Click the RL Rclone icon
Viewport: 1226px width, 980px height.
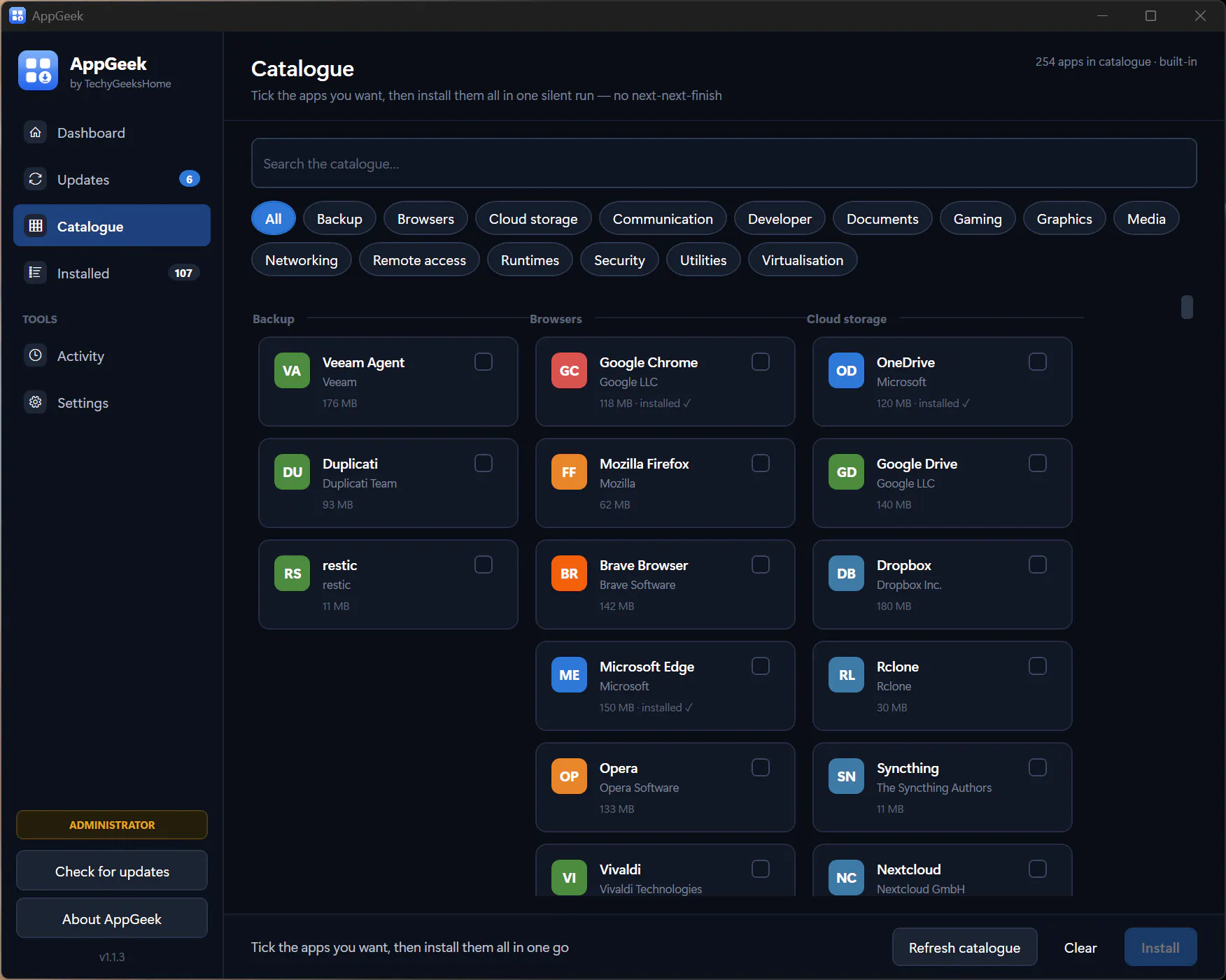pyautogui.click(x=846, y=675)
